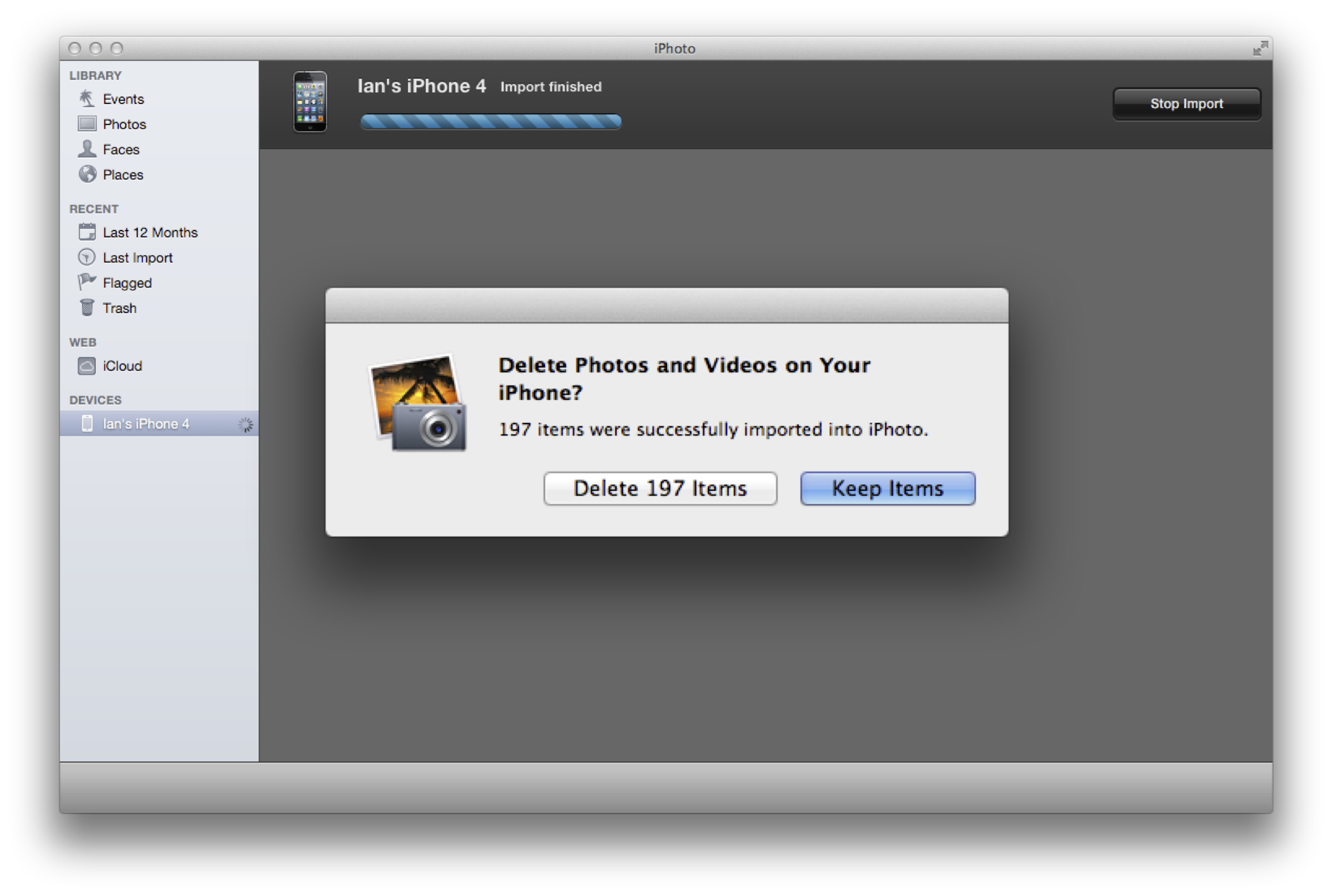The image size is (1331, 896).
Task: Click the Stop Import button
Action: tap(1186, 104)
